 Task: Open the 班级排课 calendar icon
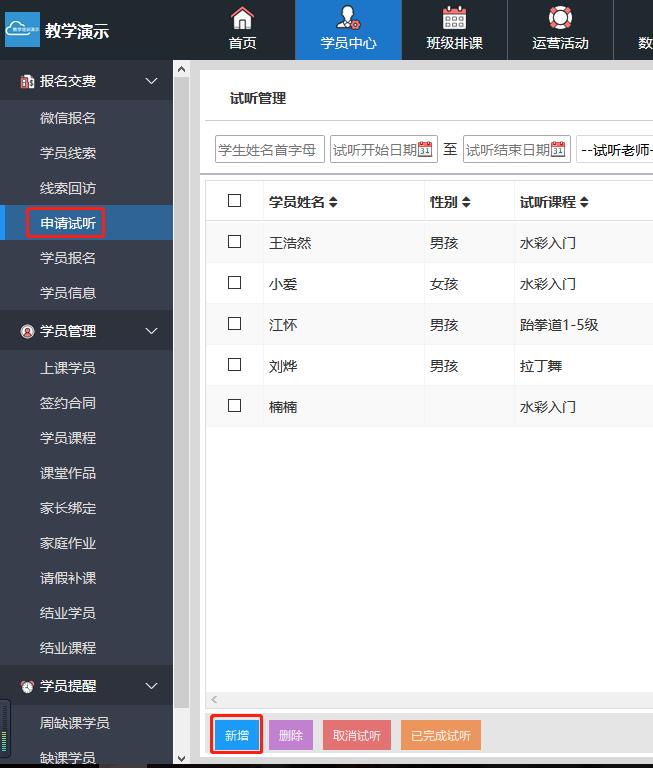454,18
